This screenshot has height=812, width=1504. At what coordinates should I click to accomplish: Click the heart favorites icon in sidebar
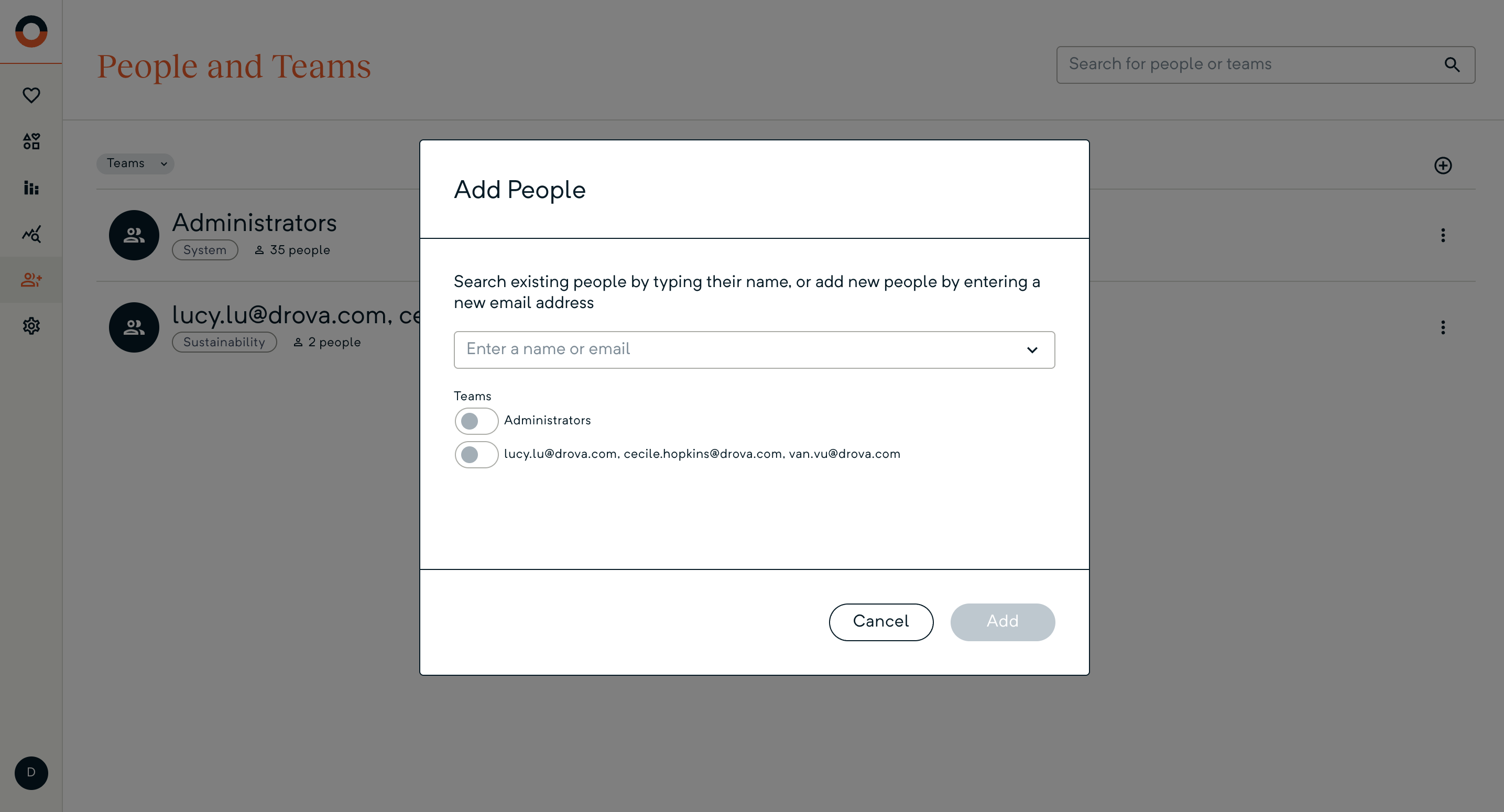31,95
